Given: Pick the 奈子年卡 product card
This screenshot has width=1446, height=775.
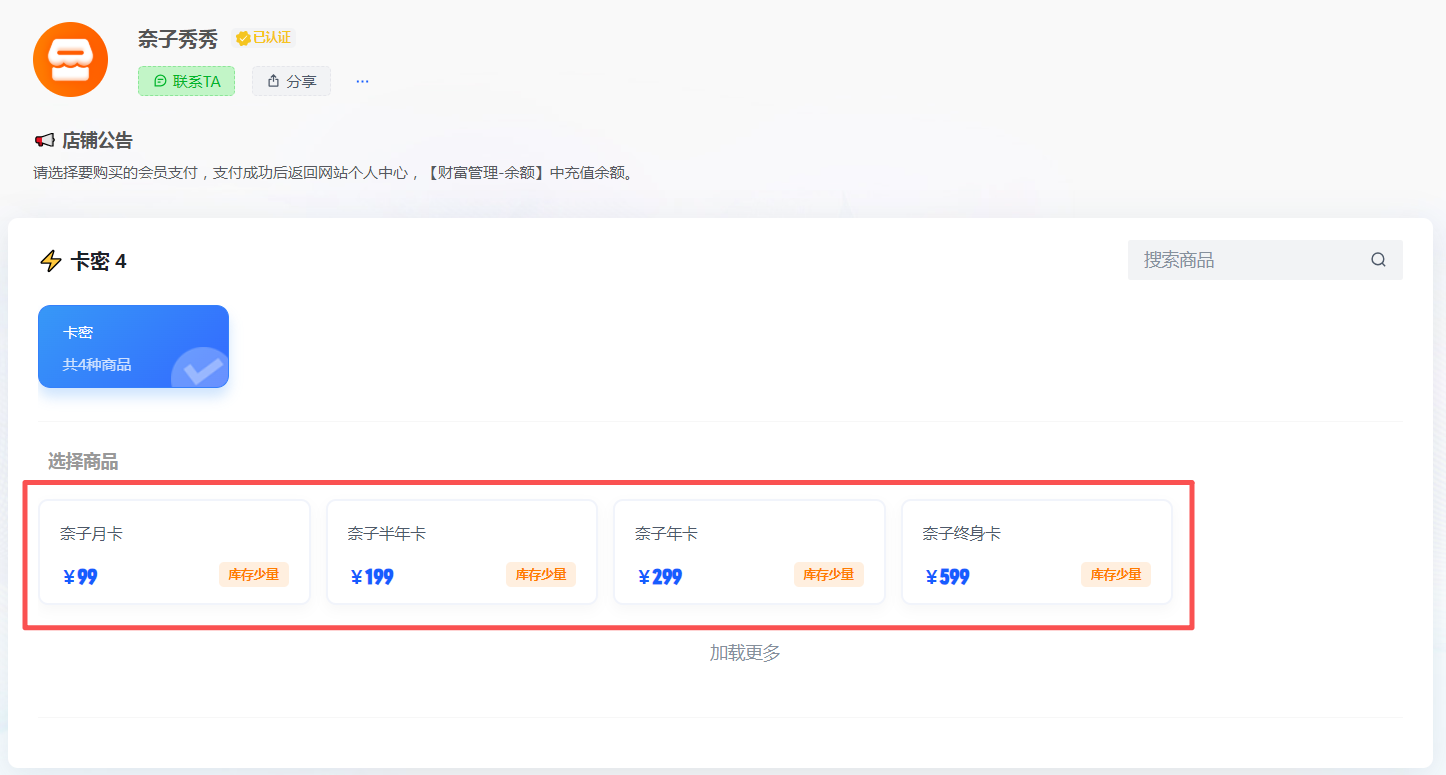Looking at the screenshot, I should click(x=748, y=552).
